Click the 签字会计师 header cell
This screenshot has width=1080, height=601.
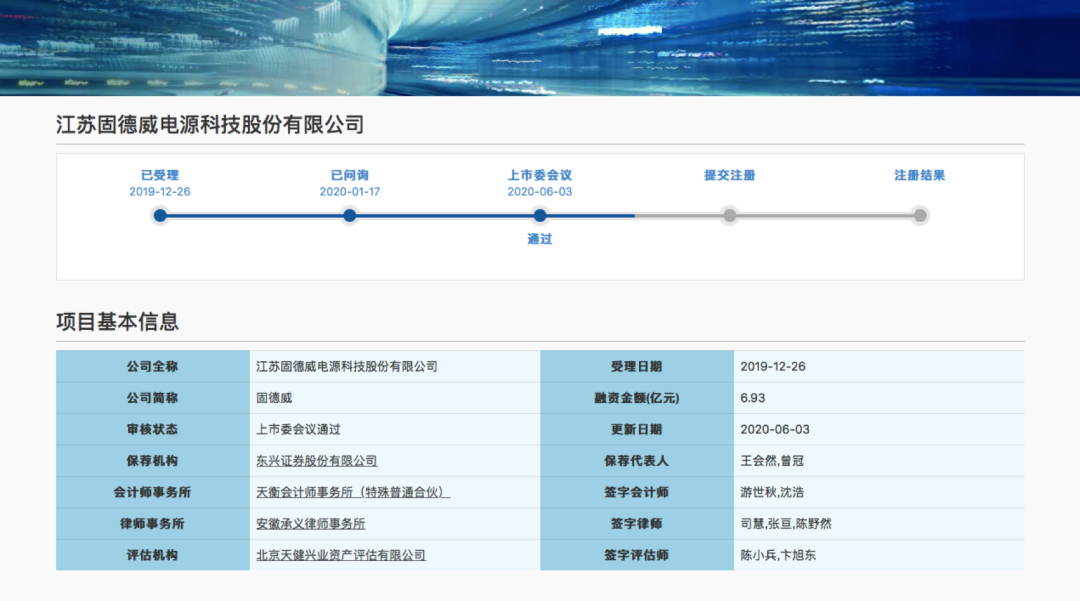pyautogui.click(x=637, y=492)
